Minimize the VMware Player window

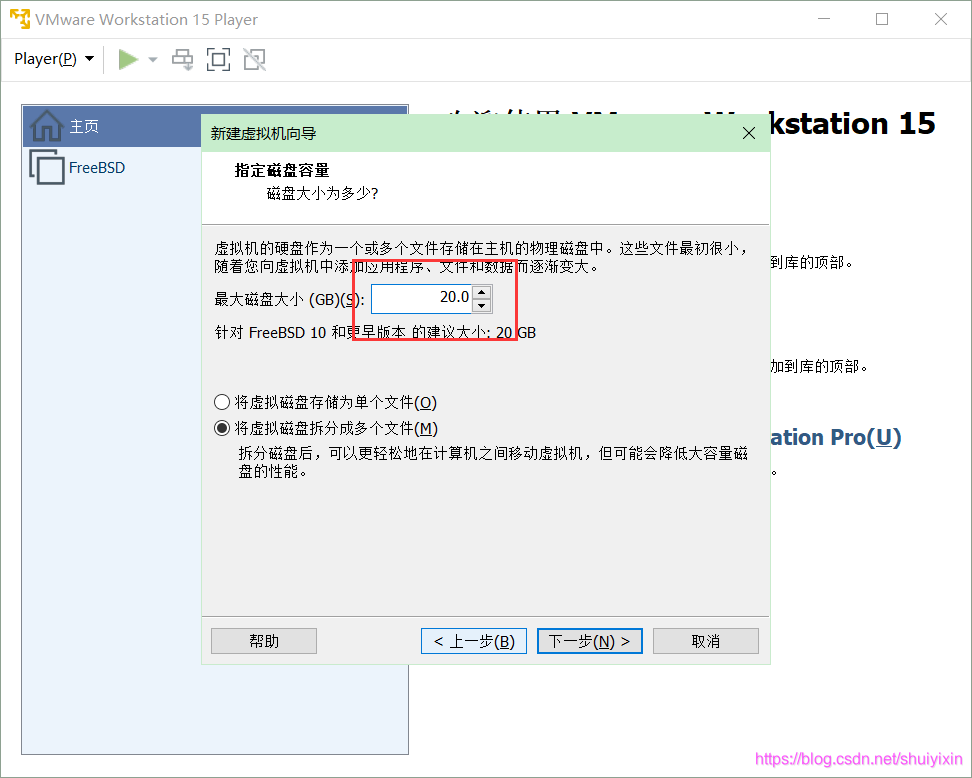click(824, 19)
